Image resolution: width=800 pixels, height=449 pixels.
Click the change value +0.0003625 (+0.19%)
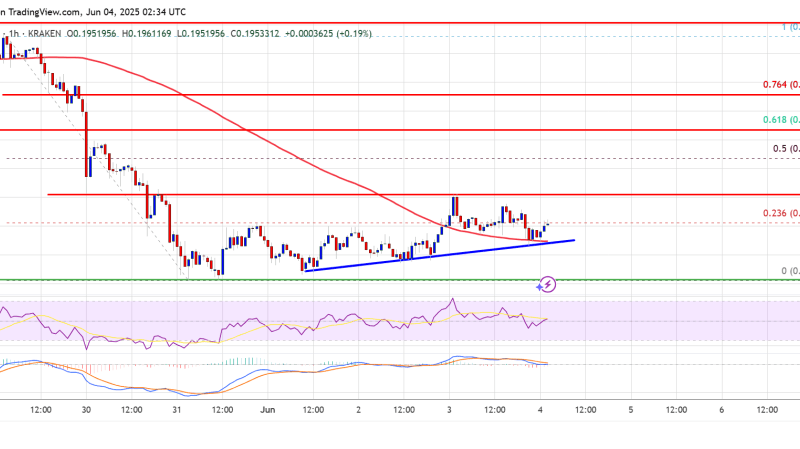[x=328, y=34]
